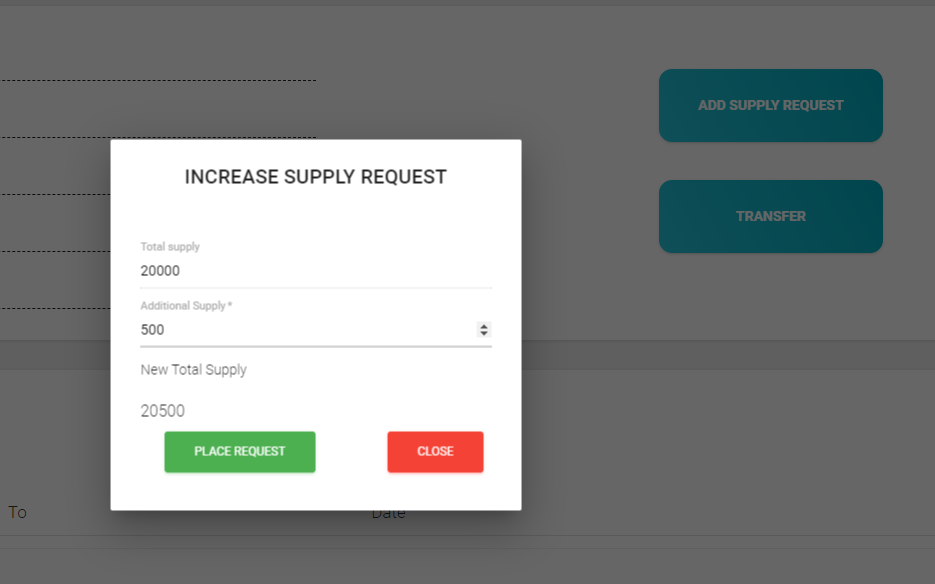
Task: Click the Date column header
Action: pyautogui.click(x=389, y=514)
